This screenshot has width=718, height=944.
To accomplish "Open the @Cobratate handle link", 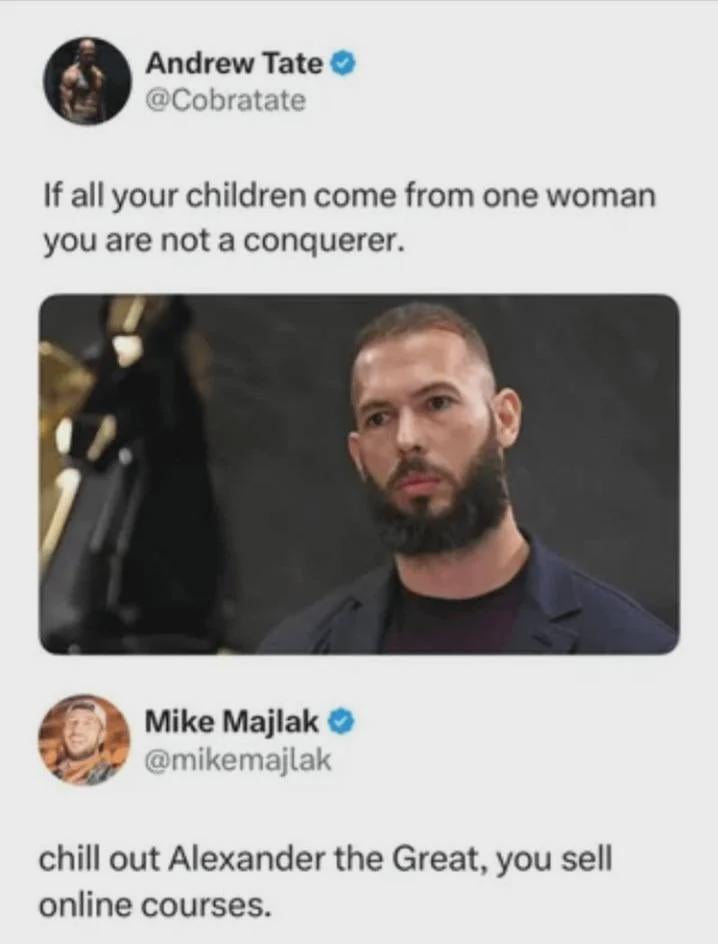I will (226, 100).
